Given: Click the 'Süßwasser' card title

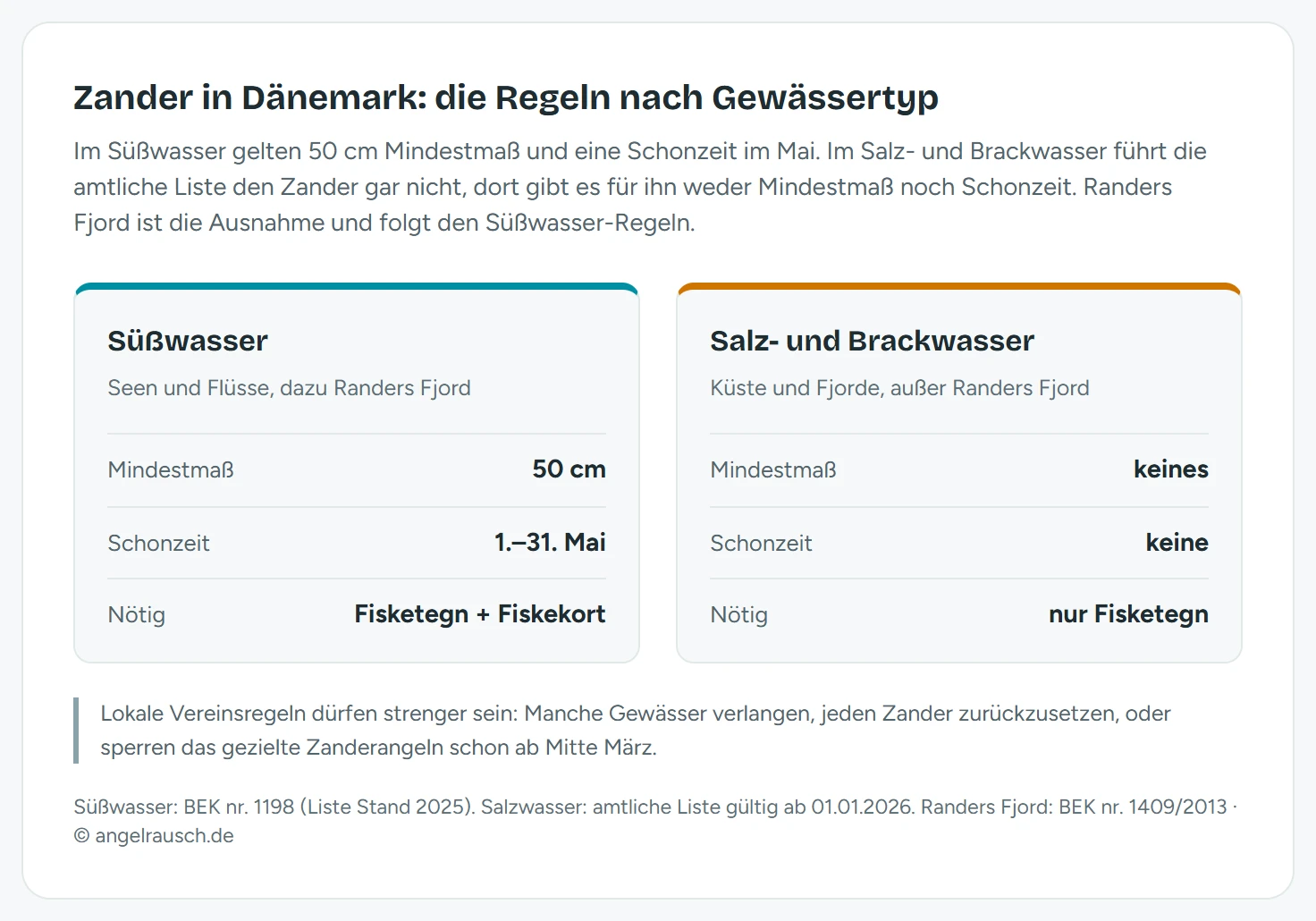Looking at the screenshot, I should 188,341.
